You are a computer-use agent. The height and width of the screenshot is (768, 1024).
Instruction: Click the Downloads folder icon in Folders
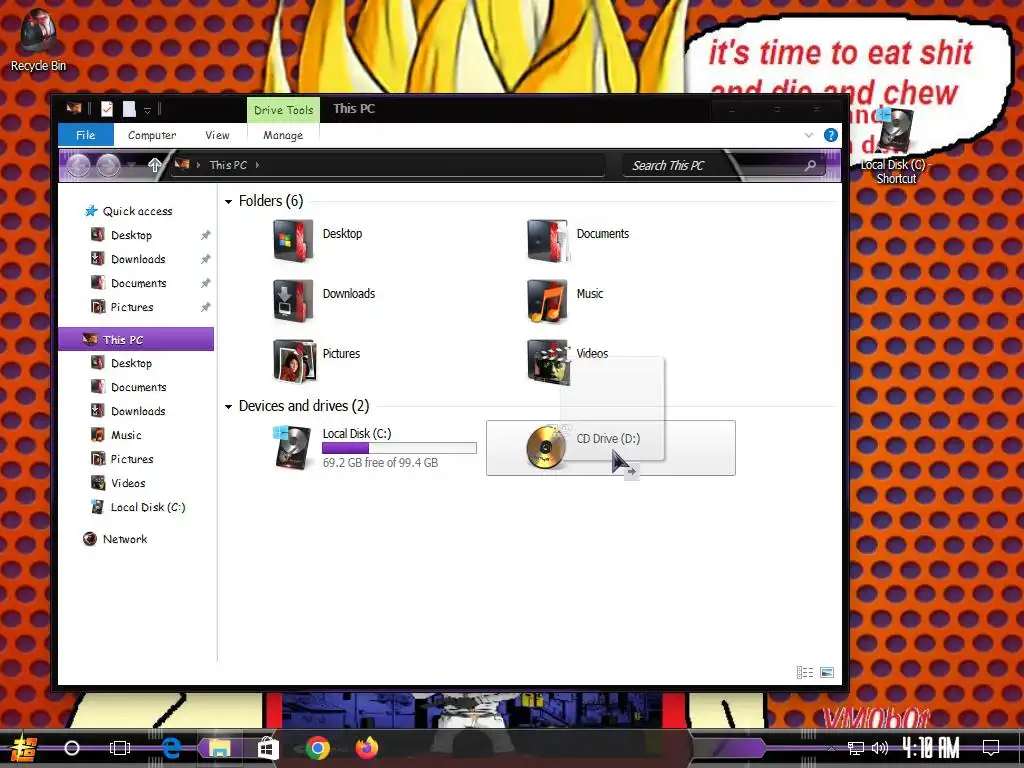(x=293, y=300)
